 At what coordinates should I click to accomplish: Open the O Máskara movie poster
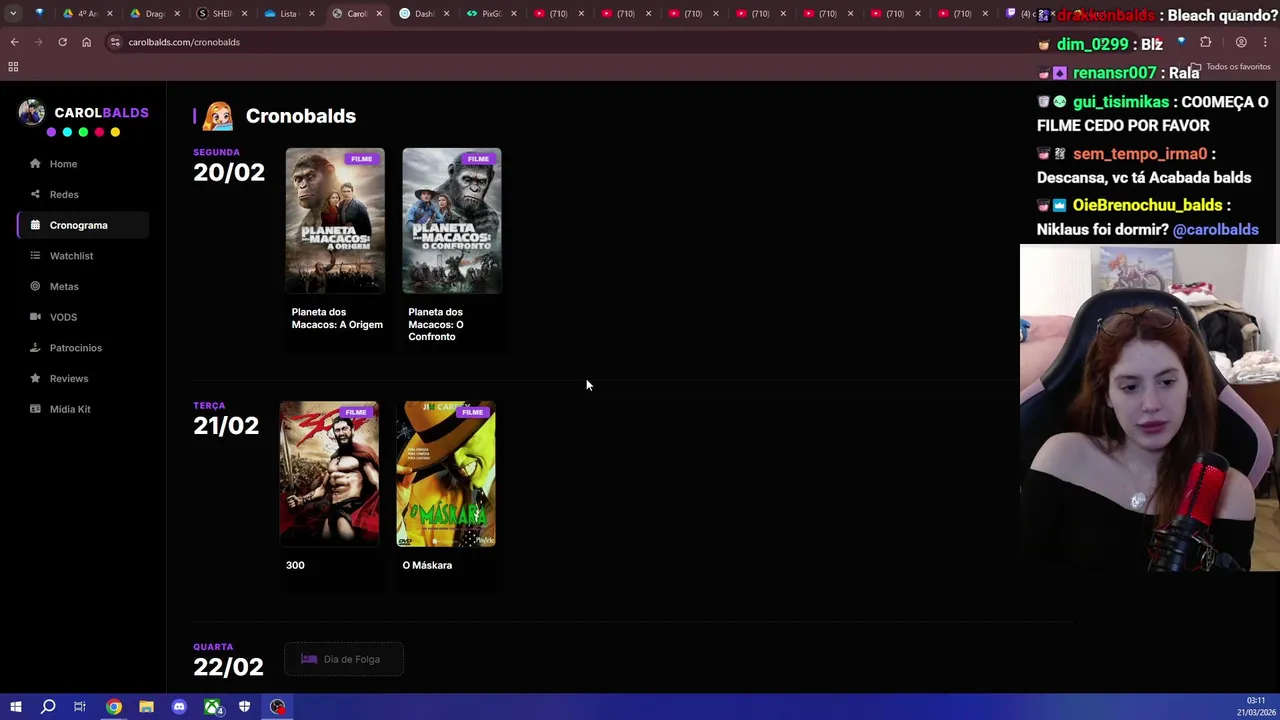click(446, 474)
